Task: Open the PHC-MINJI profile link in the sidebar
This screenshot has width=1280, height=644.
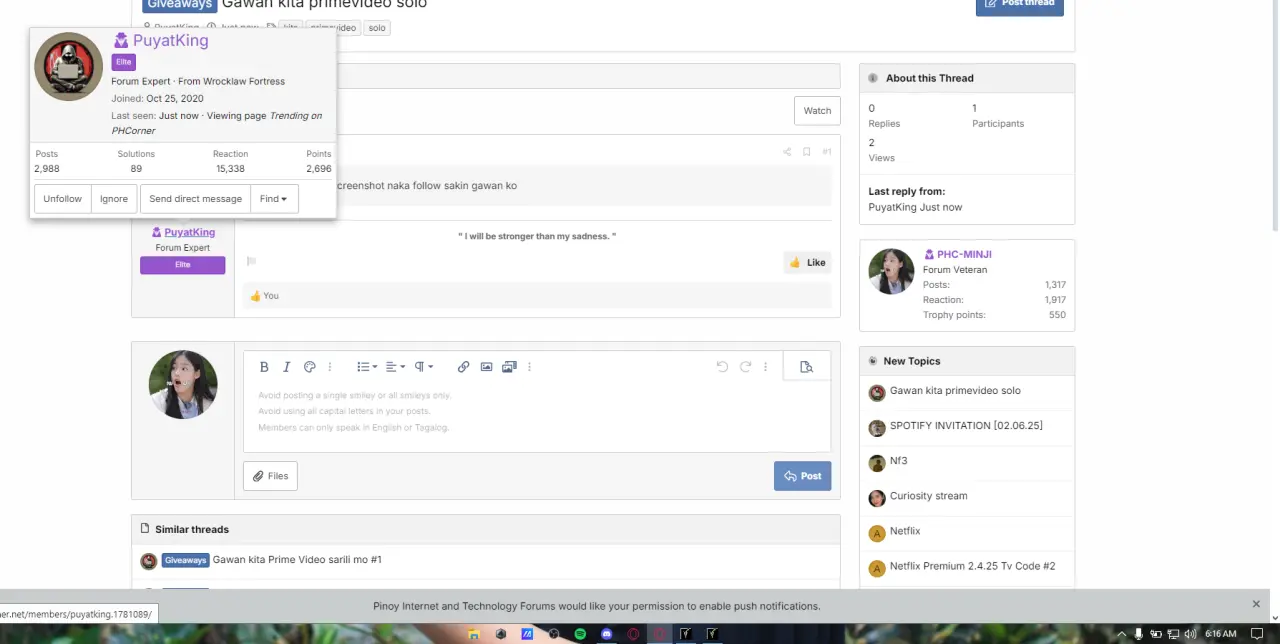Action: (x=964, y=254)
